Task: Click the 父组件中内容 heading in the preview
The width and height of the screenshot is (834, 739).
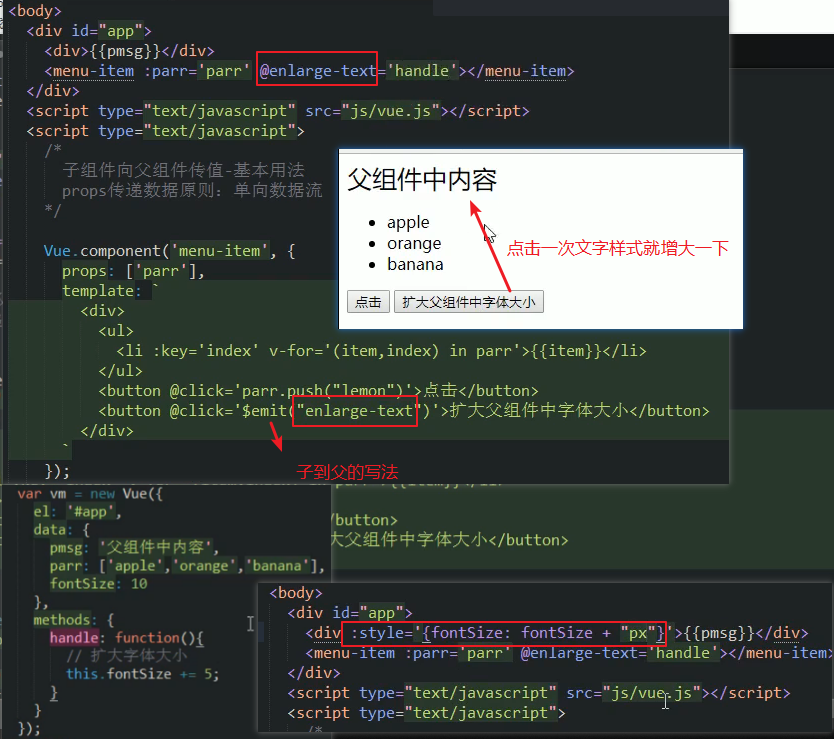Action: (x=422, y=179)
